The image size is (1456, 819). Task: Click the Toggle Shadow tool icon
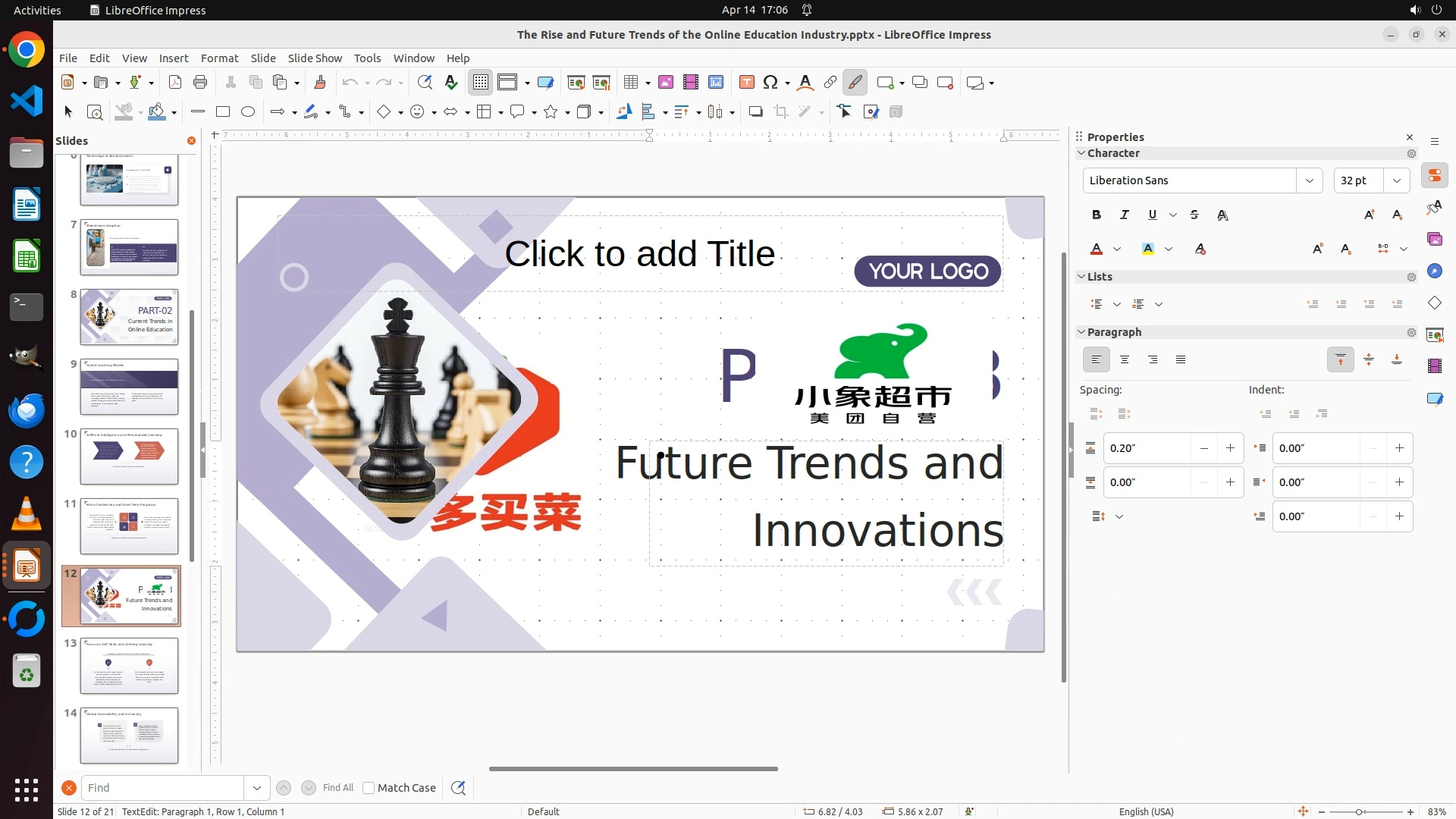(755, 112)
